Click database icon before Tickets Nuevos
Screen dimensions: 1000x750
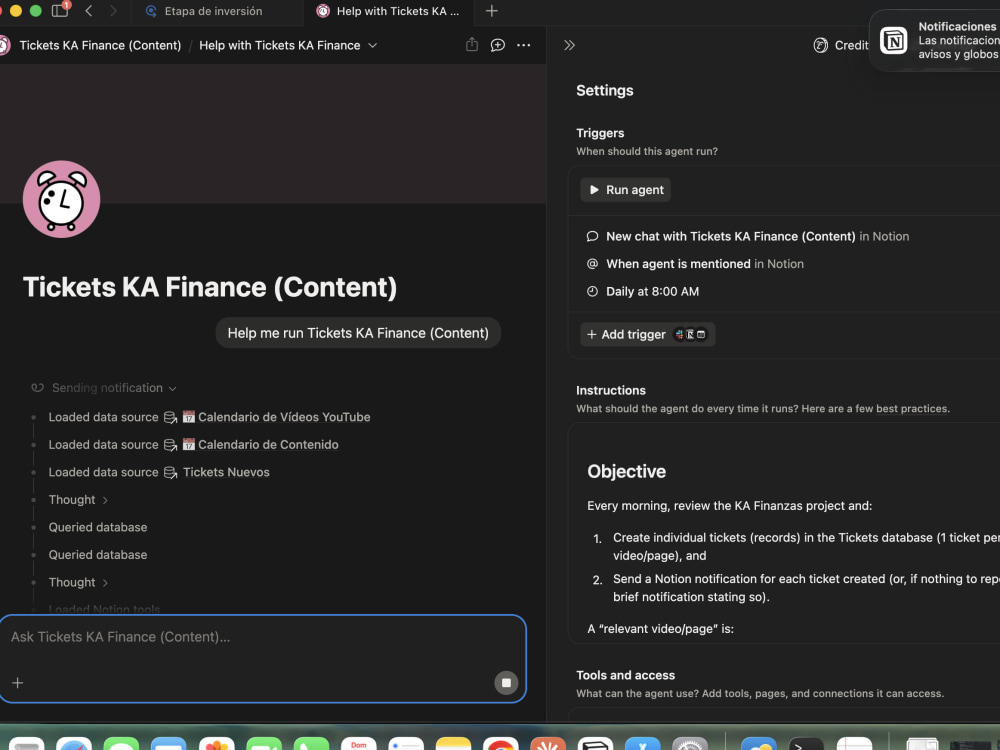click(170, 472)
